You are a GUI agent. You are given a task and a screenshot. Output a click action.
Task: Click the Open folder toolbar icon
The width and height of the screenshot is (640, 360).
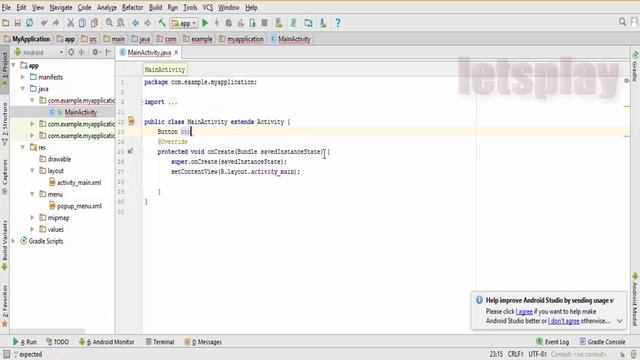click(x=6, y=23)
